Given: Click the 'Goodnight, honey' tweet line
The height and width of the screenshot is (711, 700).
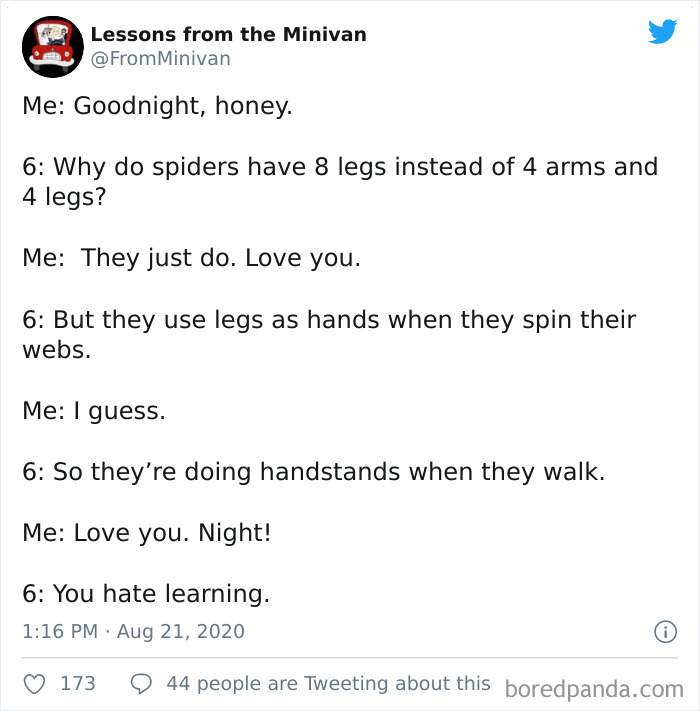Looking at the screenshot, I should point(157,106).
